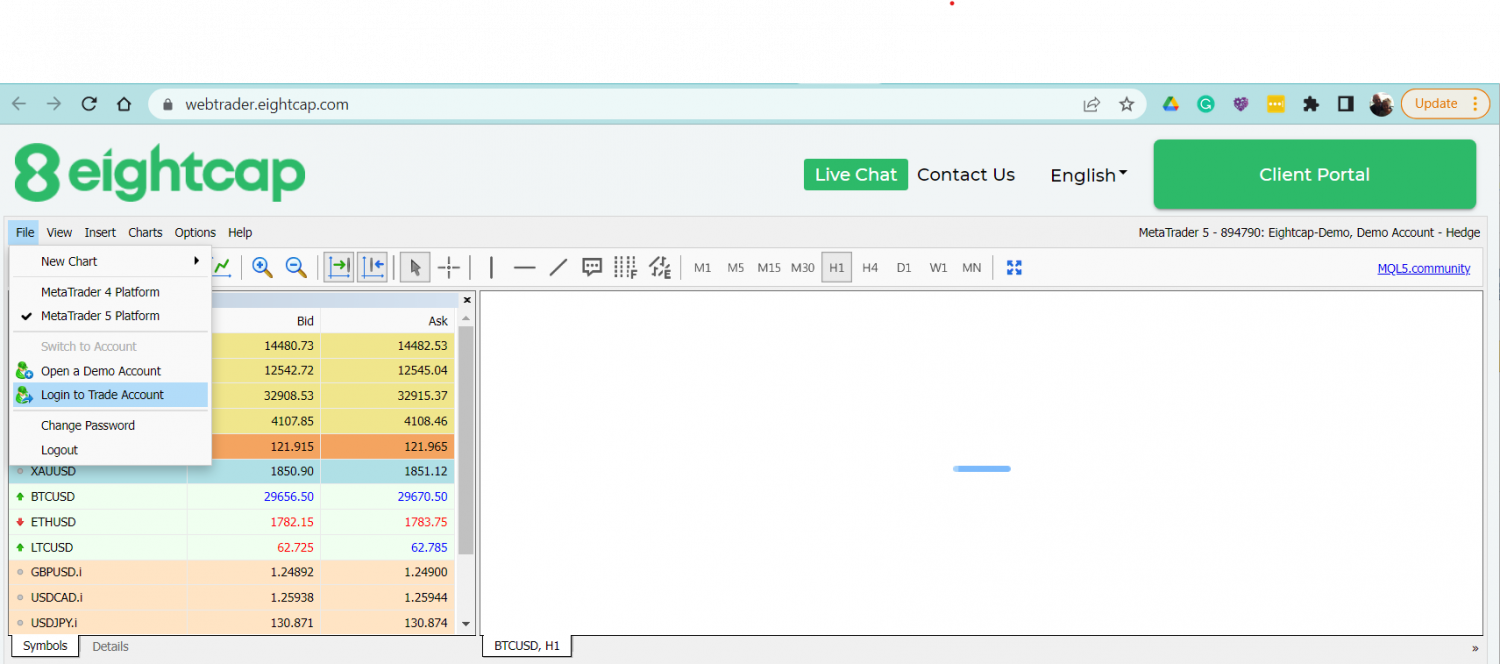The height and width of the screenshot is (664, 1500).
Task: Set timeframe to M5
Action: (736, 268)
